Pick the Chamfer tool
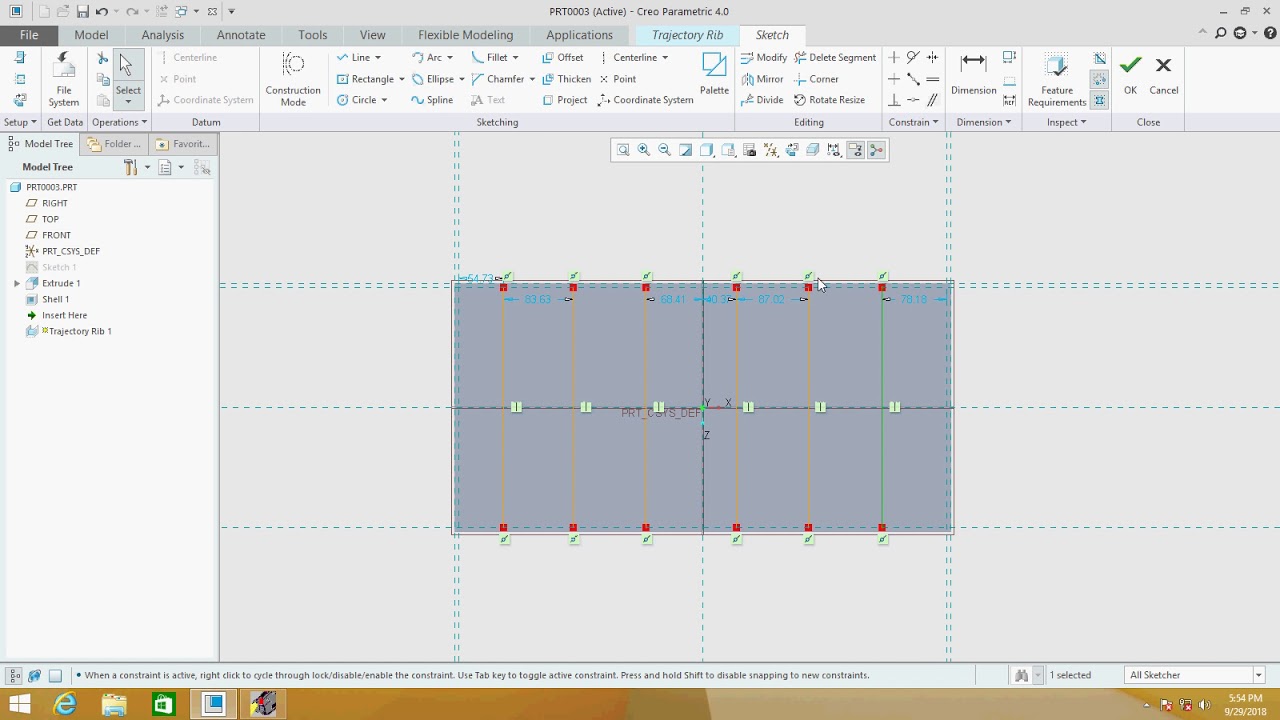The width and height of the screenshot is (1280, 720). [x=497, y=79]
